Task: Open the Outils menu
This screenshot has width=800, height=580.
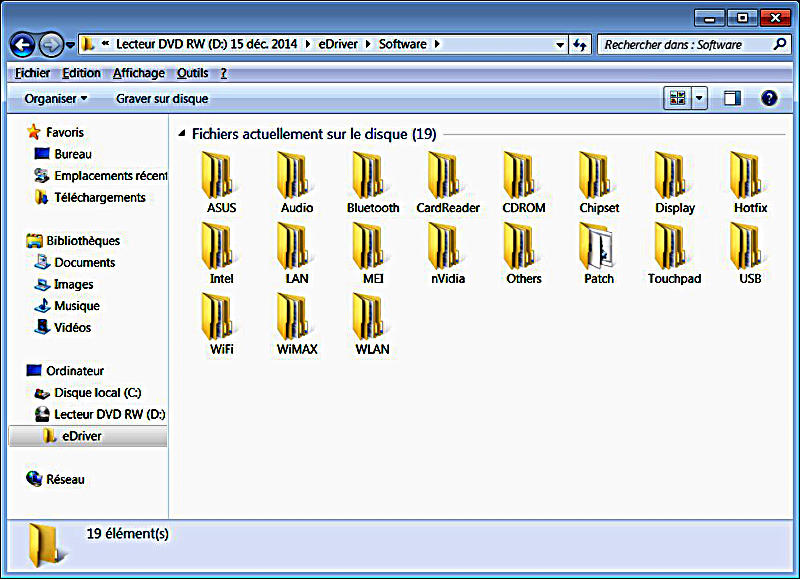Action: click(192, 73)
